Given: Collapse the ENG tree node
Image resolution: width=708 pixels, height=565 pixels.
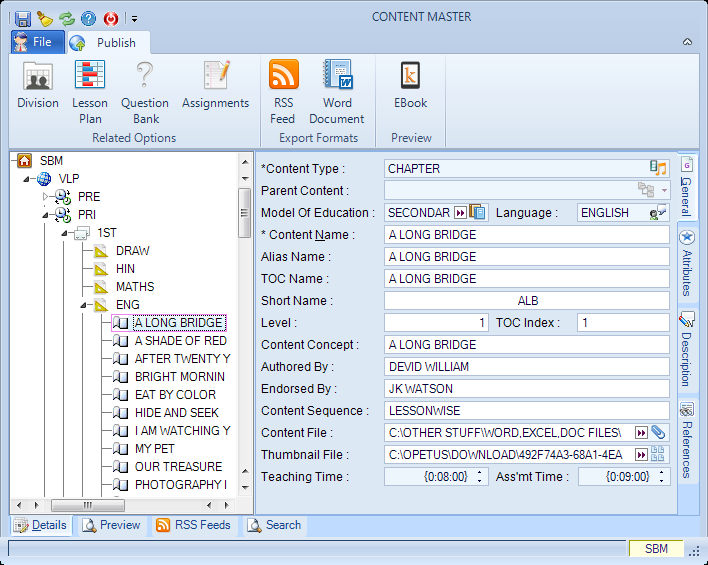Looking at the screenshot, I should coord(84,305).
